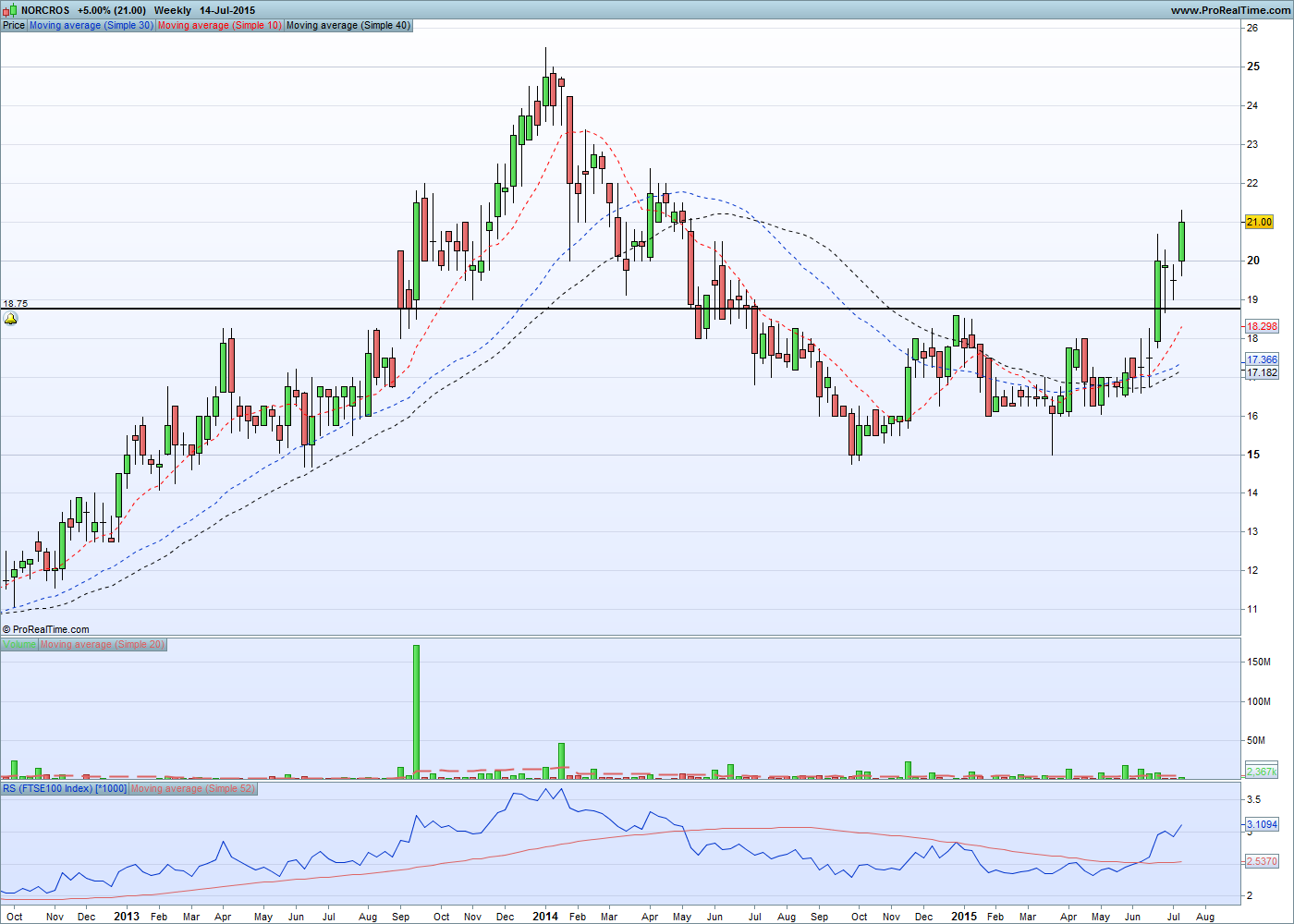This screenshot has height=924, width=1294.
Task: Click the 17.182 moving average tag
Action: [x=1262, y=372]
